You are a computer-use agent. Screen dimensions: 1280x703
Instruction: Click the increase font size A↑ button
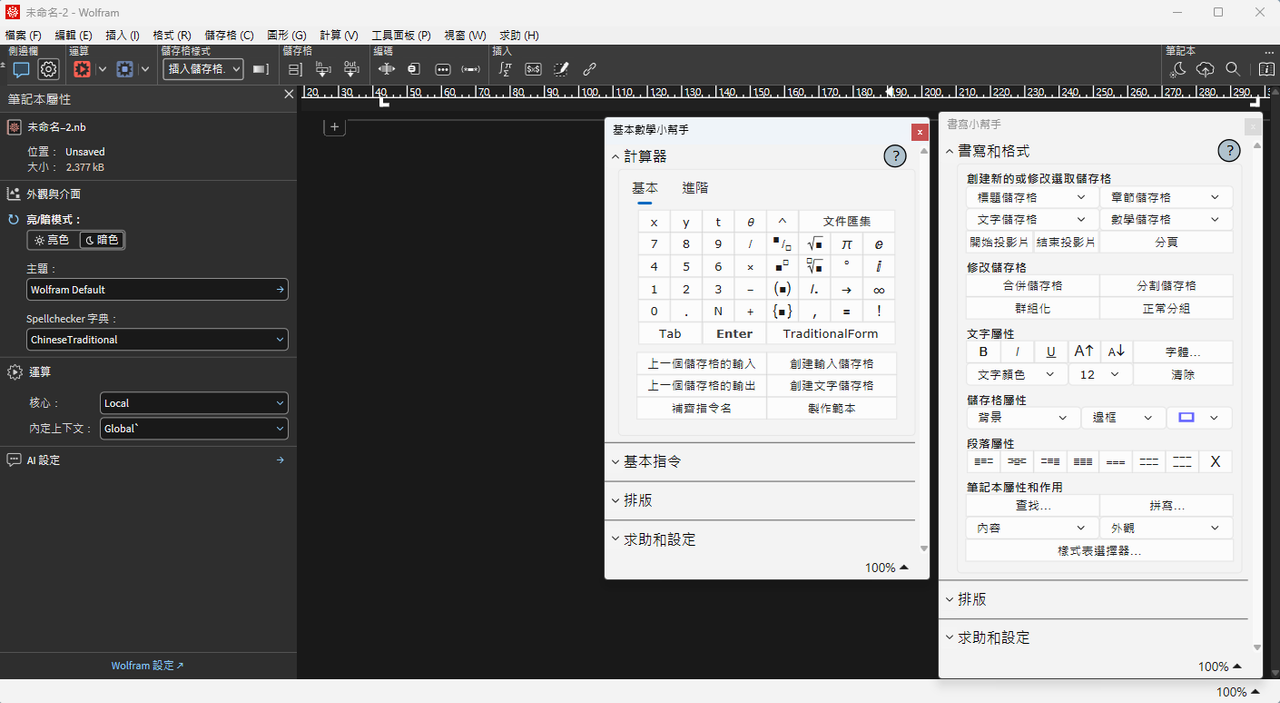pyautogui.click(x=1084, y=351)
